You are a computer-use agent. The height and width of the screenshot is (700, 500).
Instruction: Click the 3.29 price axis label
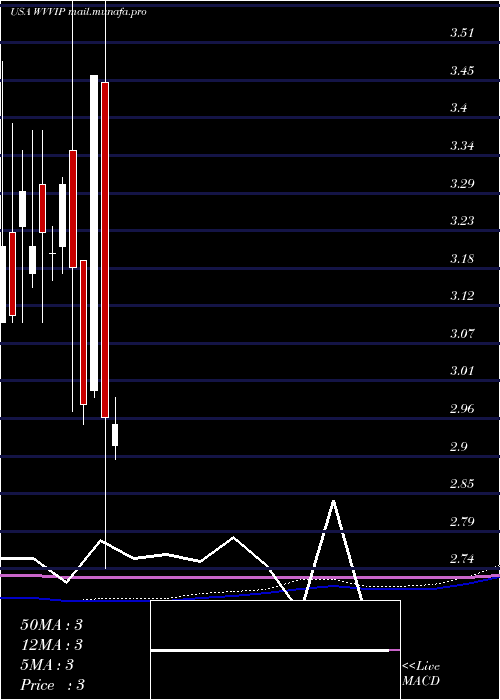(462, 183)
